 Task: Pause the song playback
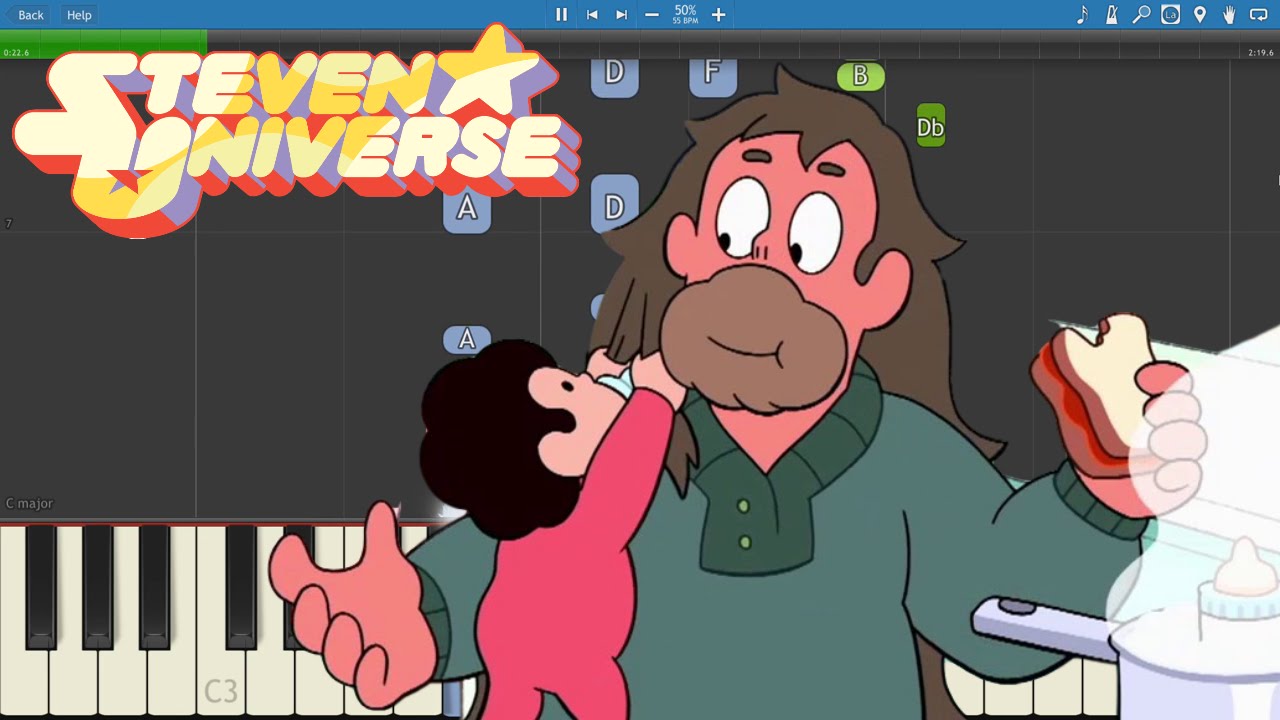click(x=561, y=15)
